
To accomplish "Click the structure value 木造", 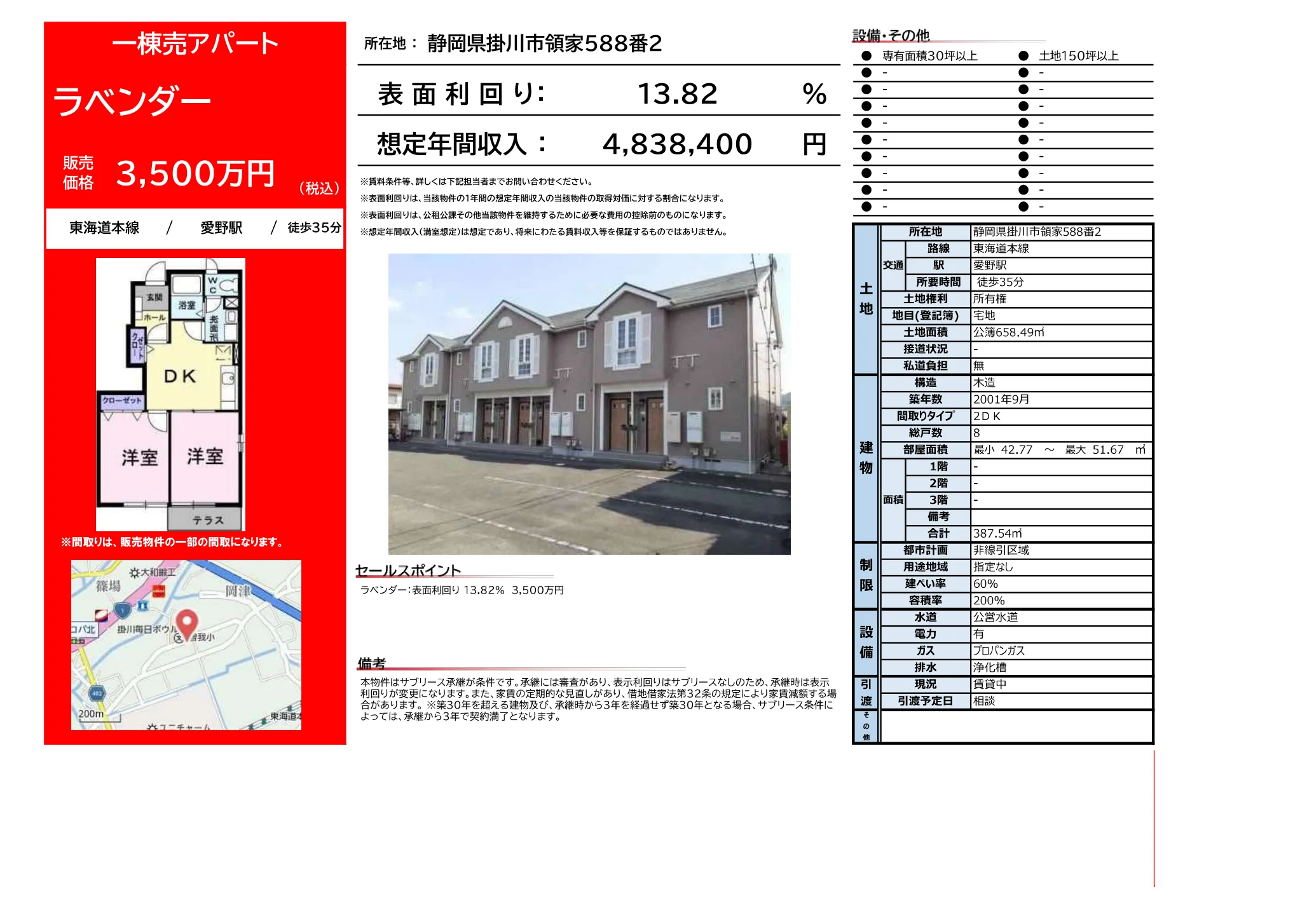I will click(x=984, y=383).
